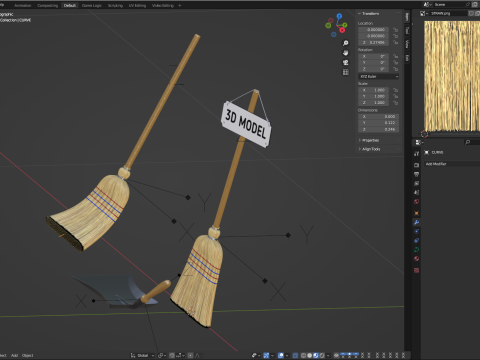Switch to the UV Editing workspace tab

(x=137, y=5)
